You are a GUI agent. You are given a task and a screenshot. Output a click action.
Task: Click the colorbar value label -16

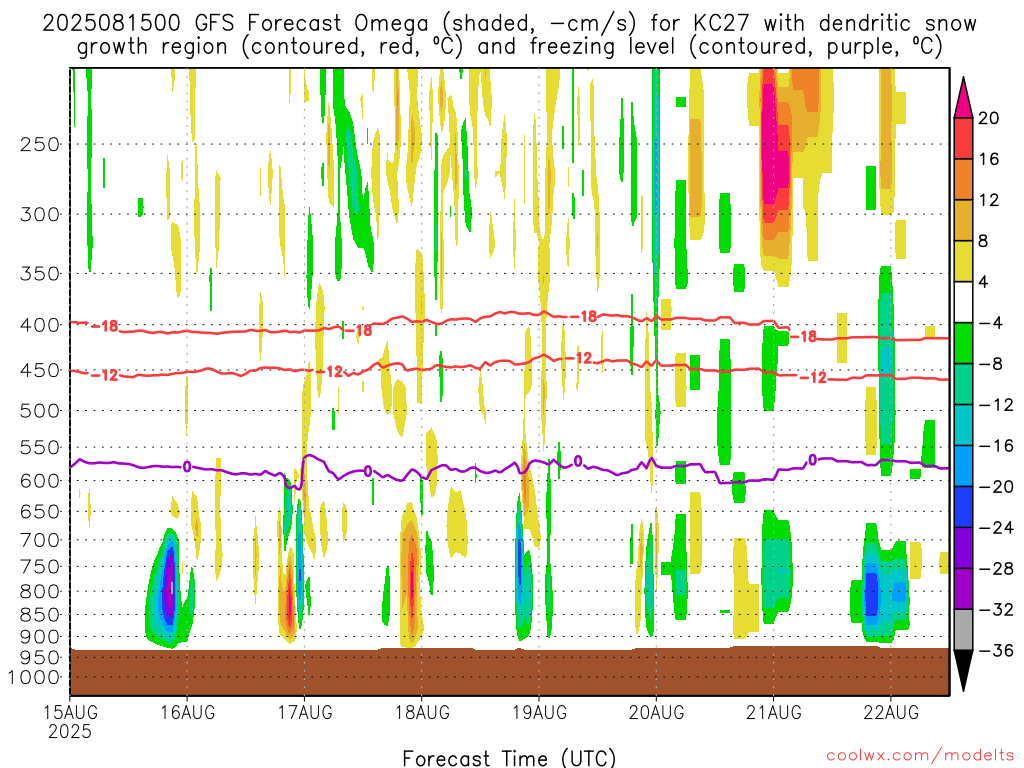pos(996,446)
